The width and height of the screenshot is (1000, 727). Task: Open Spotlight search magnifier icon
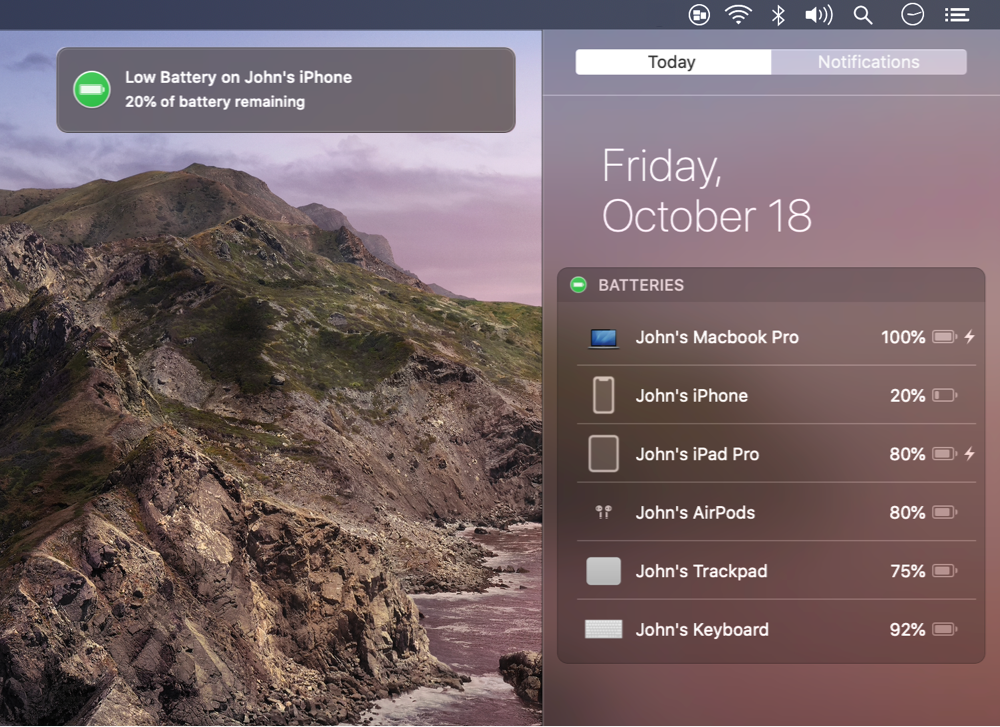(863, 15)
